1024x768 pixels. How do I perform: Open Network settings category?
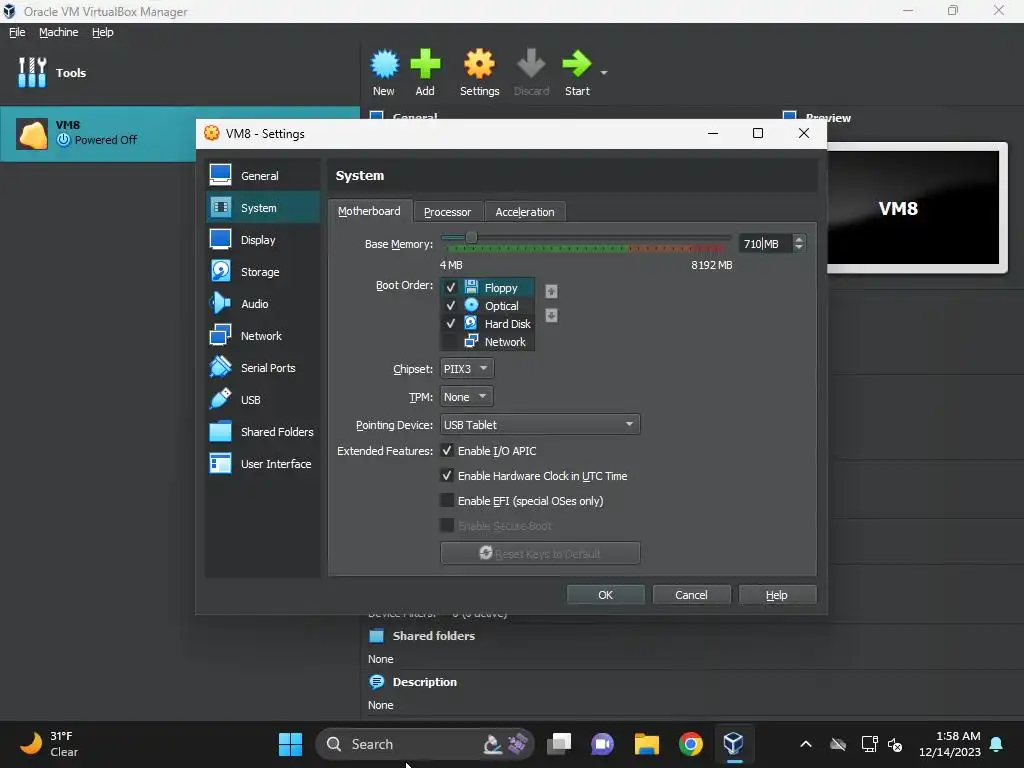click(x=263, y=336)
